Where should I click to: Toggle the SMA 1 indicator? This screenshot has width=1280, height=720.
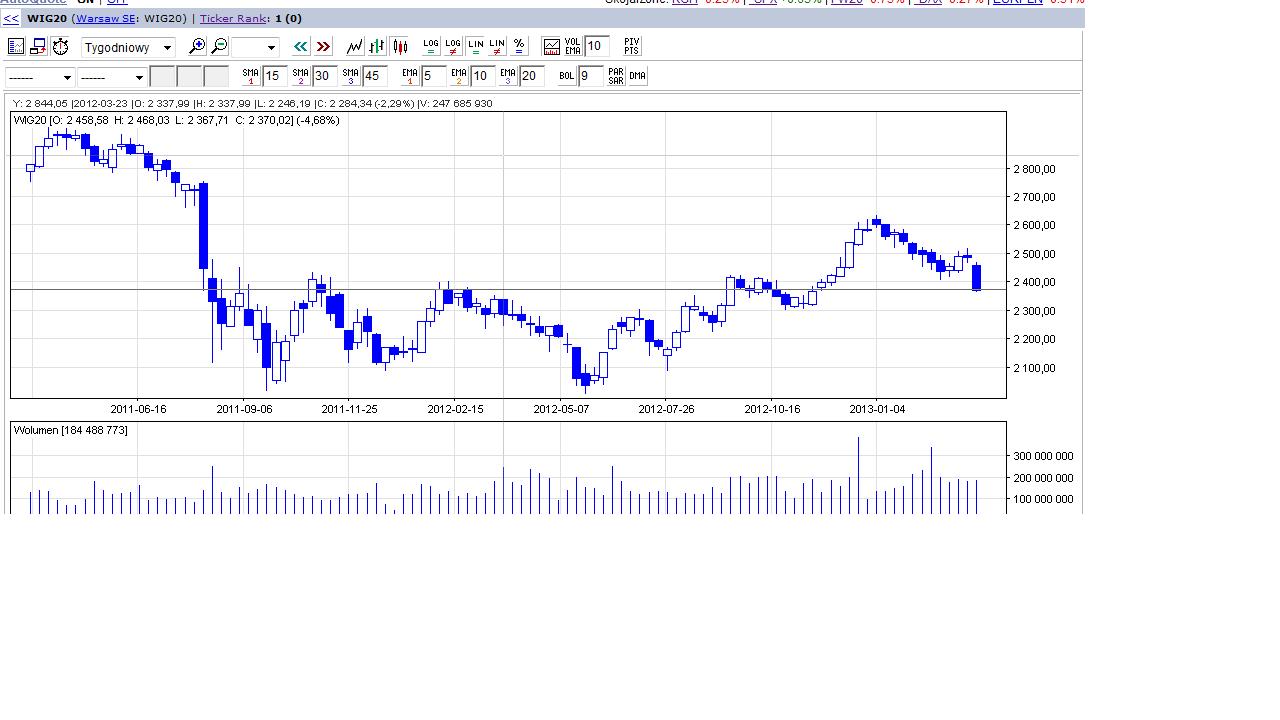[x=251, y=76]
